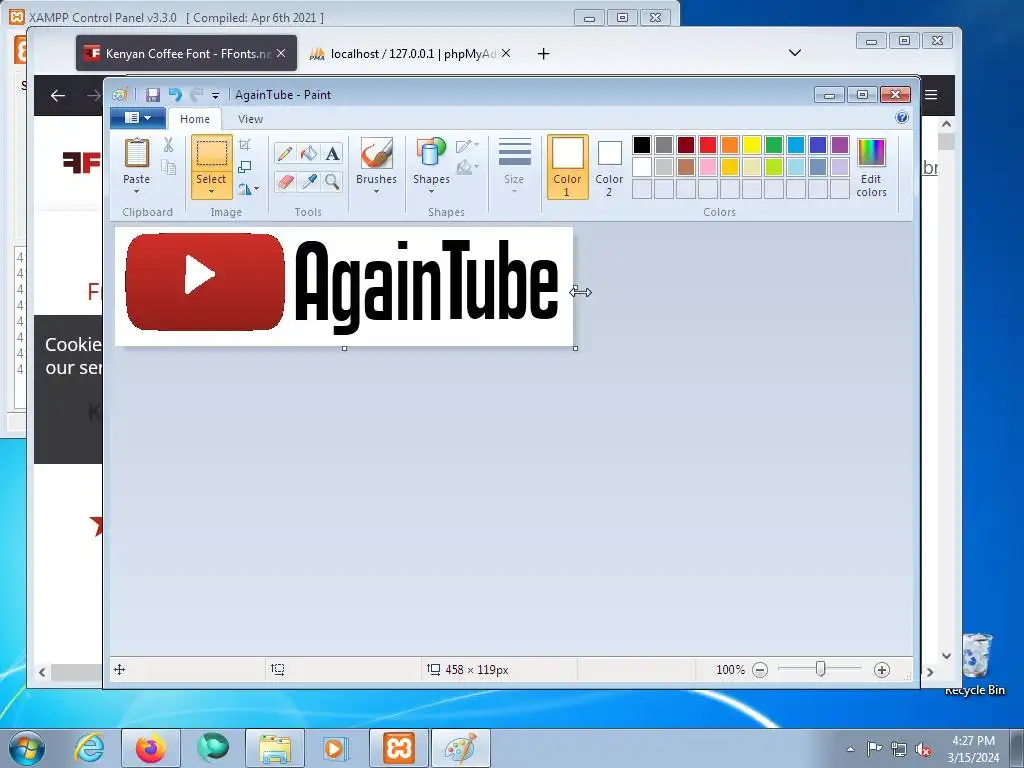This screenshot has height=768, width=1024.
Task: Click the Copy icon in Clipboard group
Action: [168, 168]
